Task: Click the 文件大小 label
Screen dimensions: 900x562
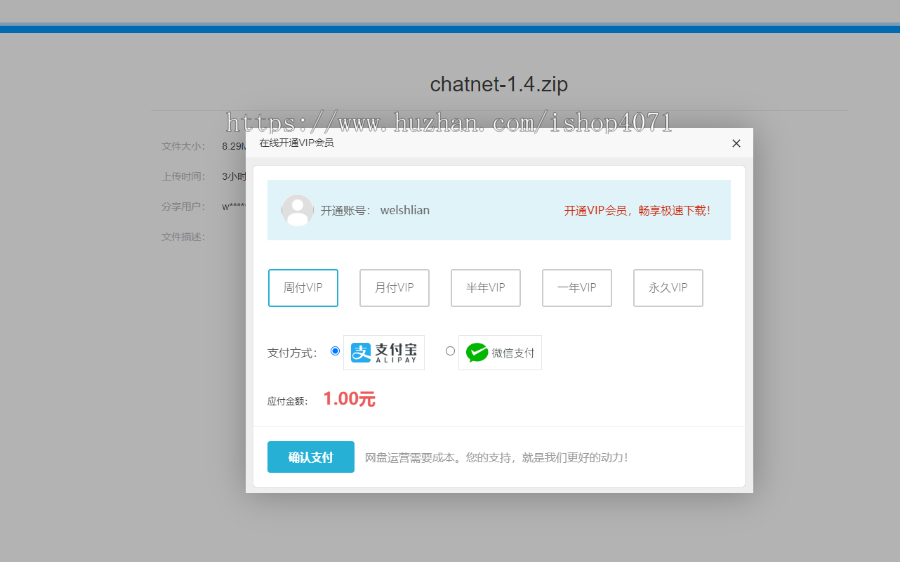Action: 183,146
